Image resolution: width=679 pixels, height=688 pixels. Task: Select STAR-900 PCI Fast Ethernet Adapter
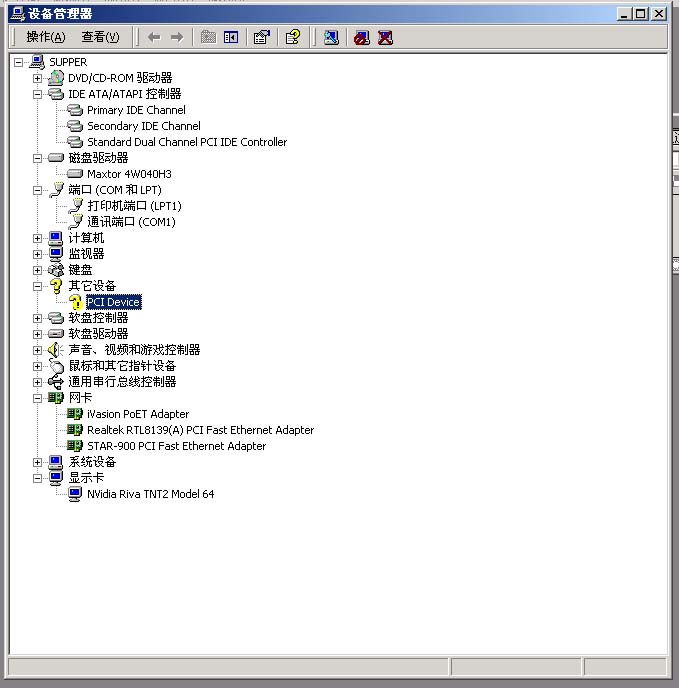coord(176,446)
